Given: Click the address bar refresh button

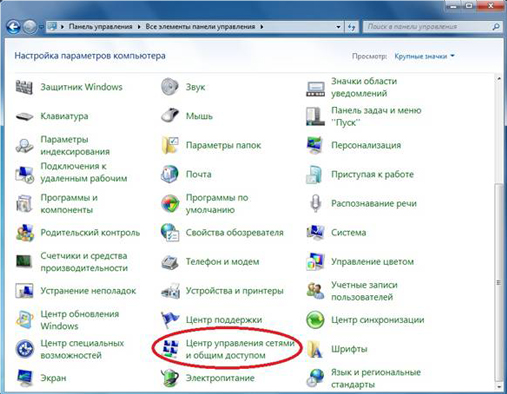Looking at the screenshot, I should [351, 27].
